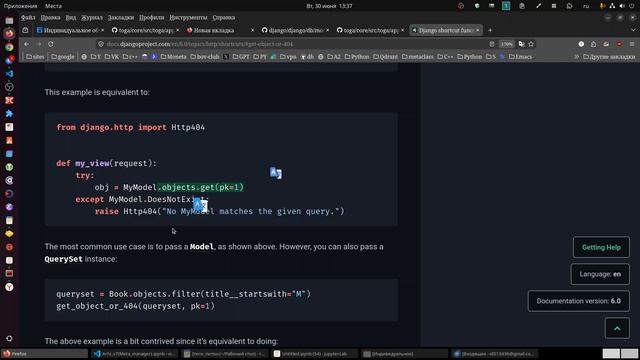The width and height of the screenshot is (640, 360).
Task: Launch Chrome from the left dock
Action: (x=9, y=47)
